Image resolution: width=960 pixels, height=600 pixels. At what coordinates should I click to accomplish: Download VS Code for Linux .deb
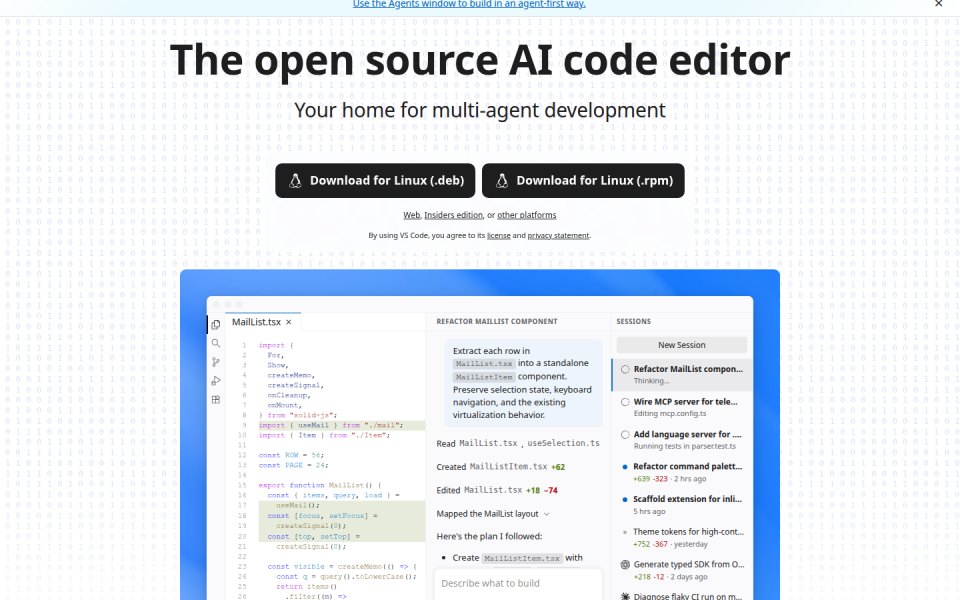tap(375, 181)
